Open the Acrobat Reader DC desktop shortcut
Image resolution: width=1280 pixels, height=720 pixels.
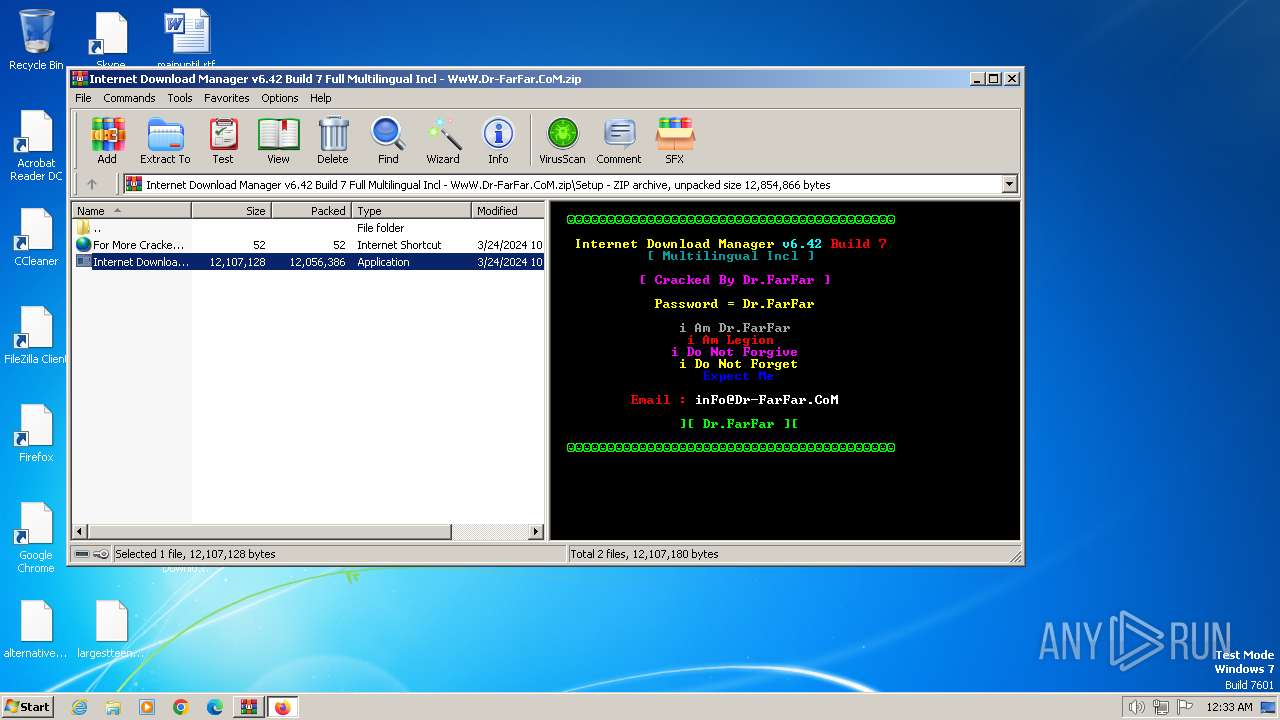[36, 146]
